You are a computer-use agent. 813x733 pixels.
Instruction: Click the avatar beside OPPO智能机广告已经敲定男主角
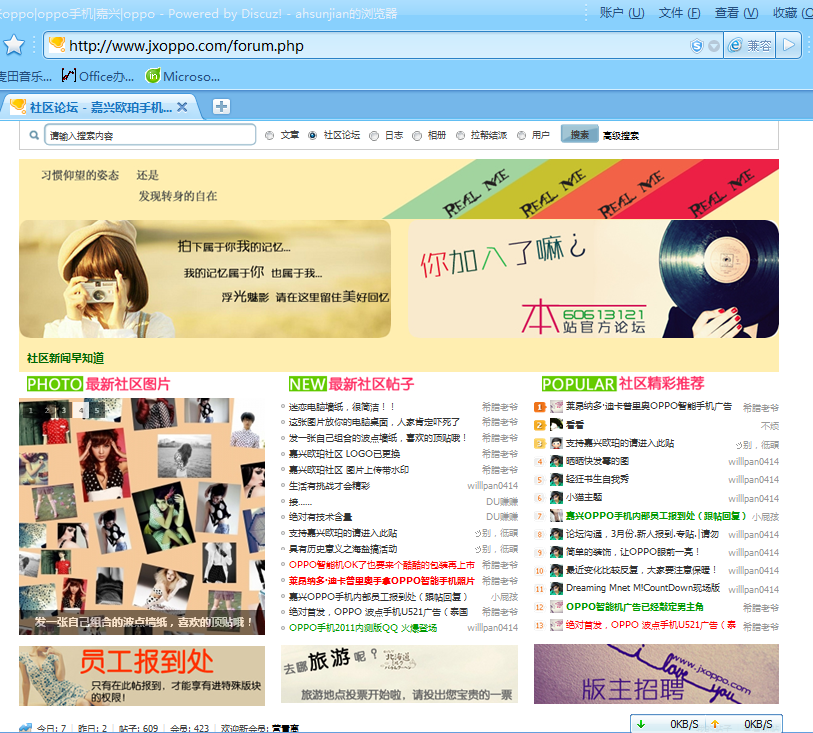click(x=556, y=607)
